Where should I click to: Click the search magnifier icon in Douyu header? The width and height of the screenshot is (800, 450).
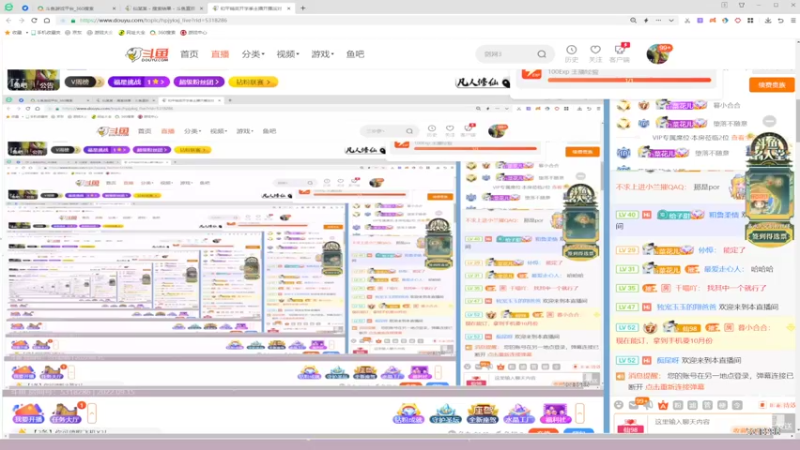542,54
